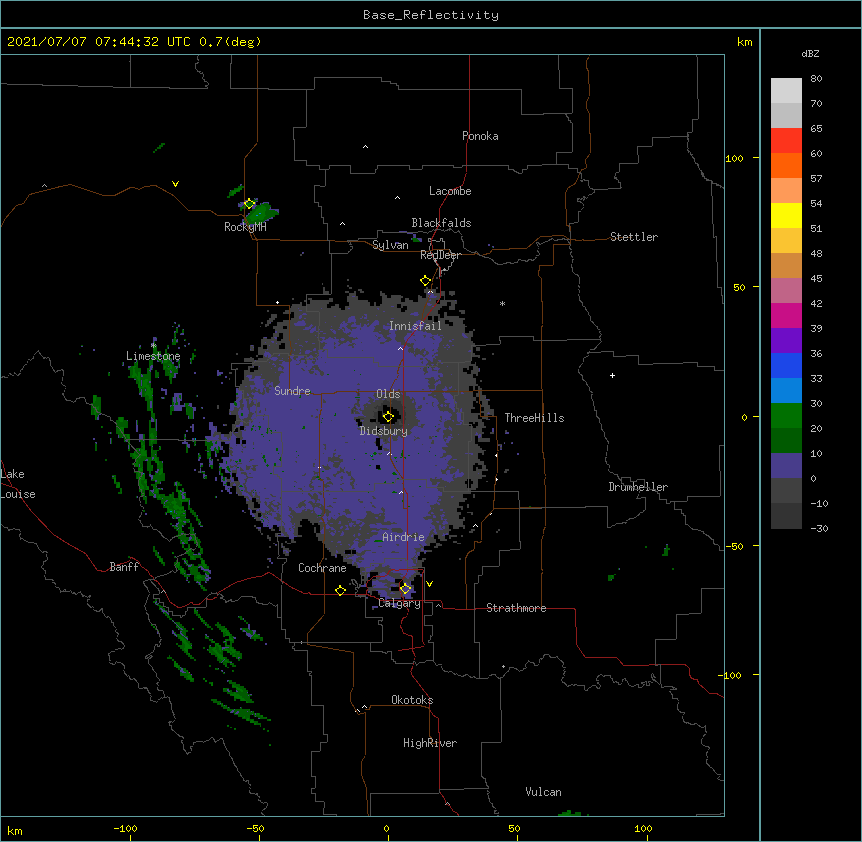The width and height of the screenshot is (862, 842).
Task: Click the yellow diamond marker above the Calgary label
Action: (x=405, y=589)
